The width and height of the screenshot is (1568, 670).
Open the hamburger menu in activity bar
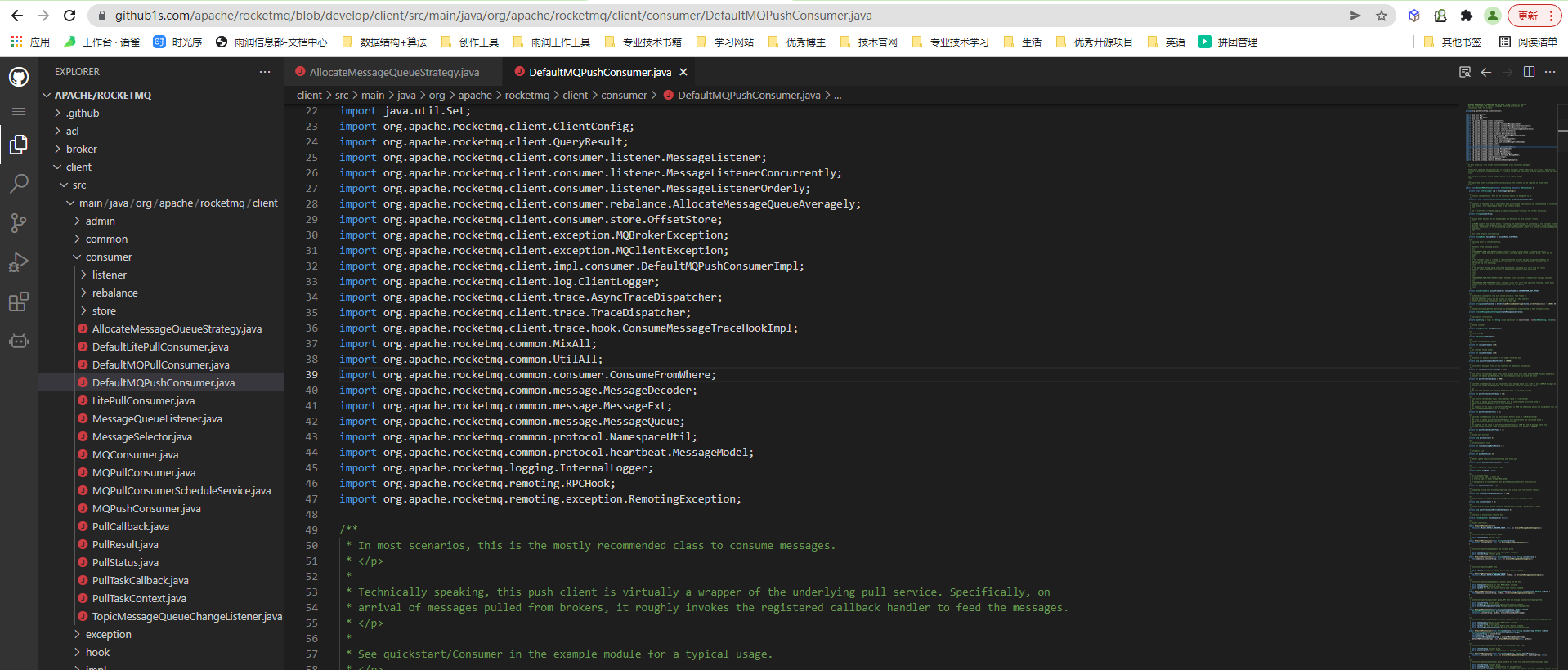(19, 111)
